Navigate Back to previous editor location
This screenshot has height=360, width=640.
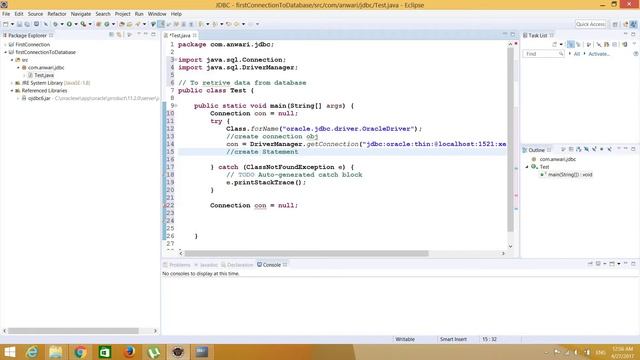tap(236, 24)
